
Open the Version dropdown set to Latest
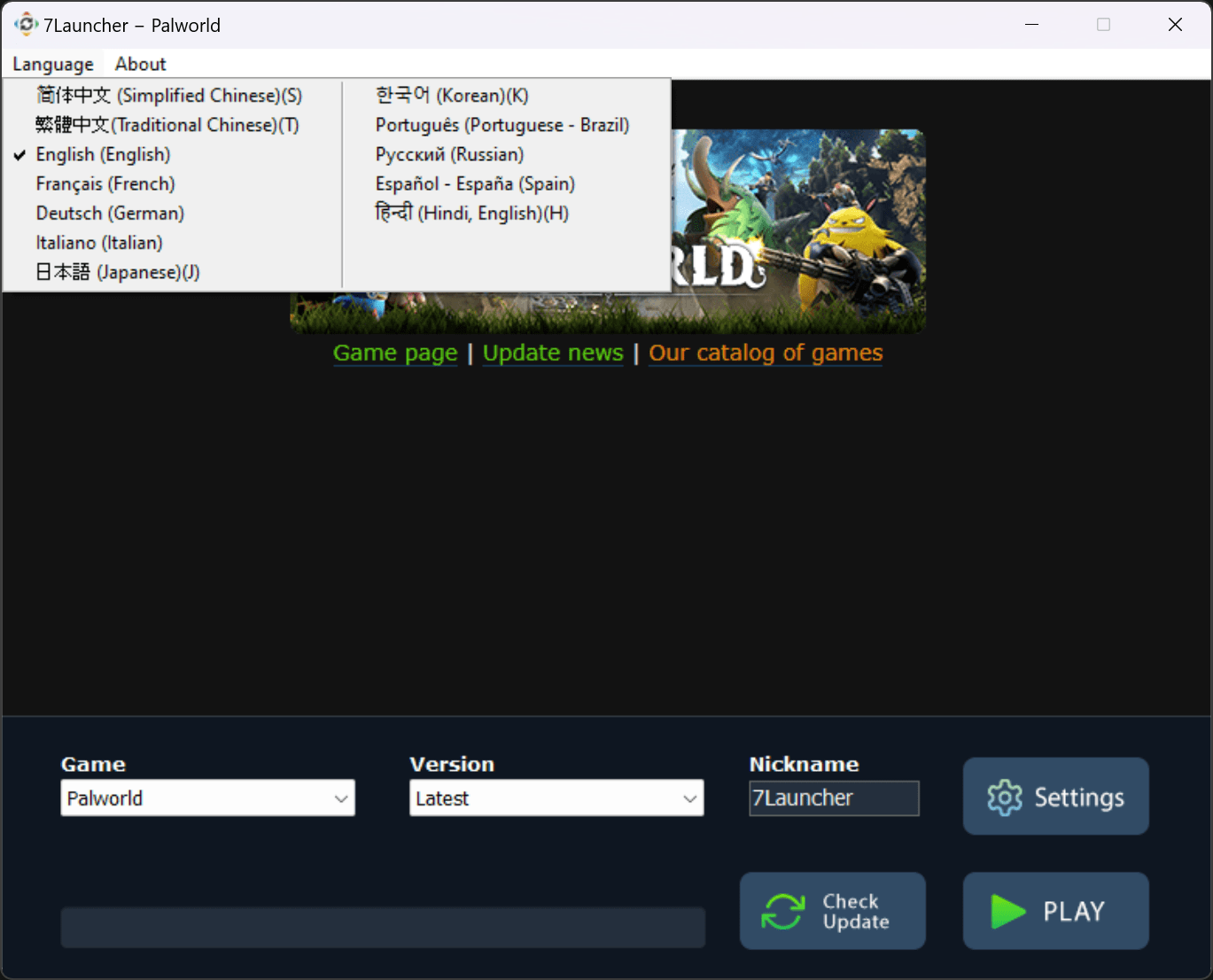(x=556, y=797)
